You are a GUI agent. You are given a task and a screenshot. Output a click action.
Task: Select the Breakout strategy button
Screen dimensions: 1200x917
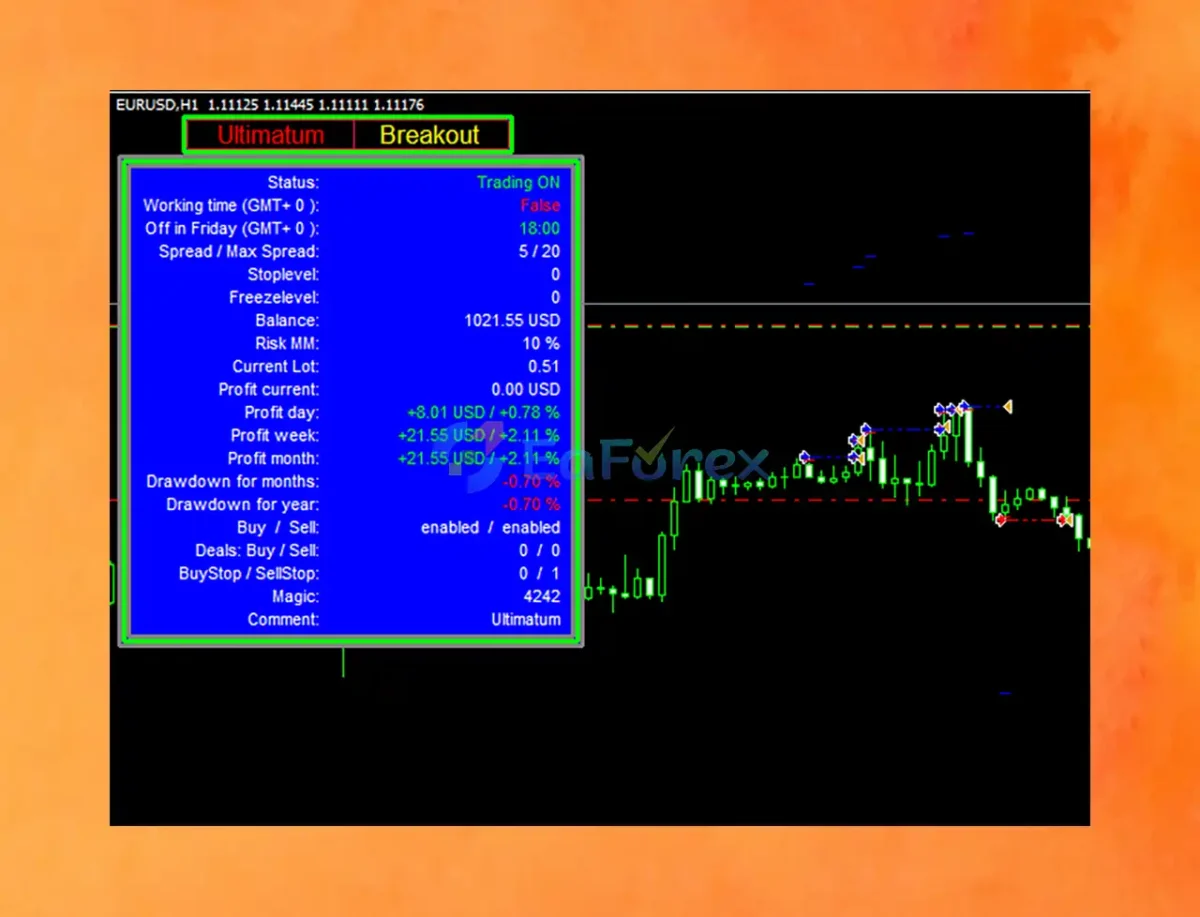point(431,135)
